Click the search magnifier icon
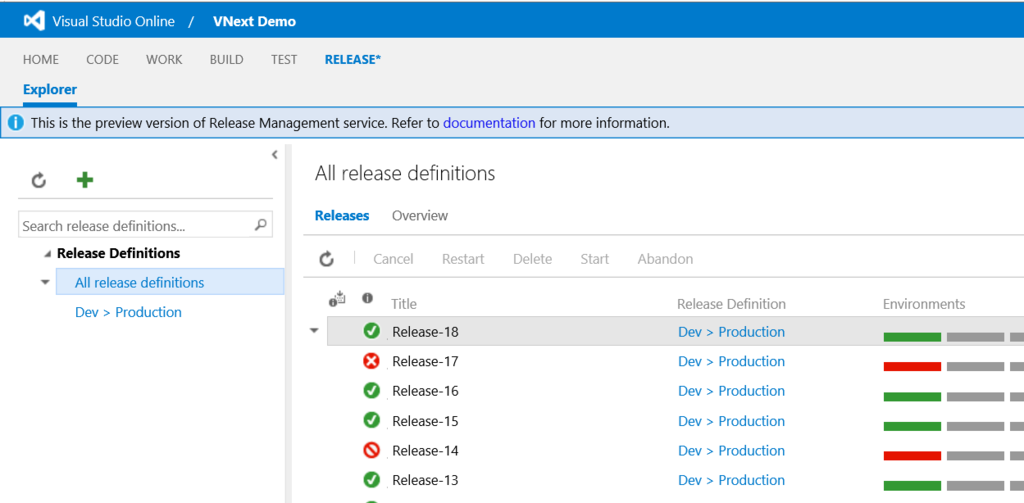 pos(261,225)
